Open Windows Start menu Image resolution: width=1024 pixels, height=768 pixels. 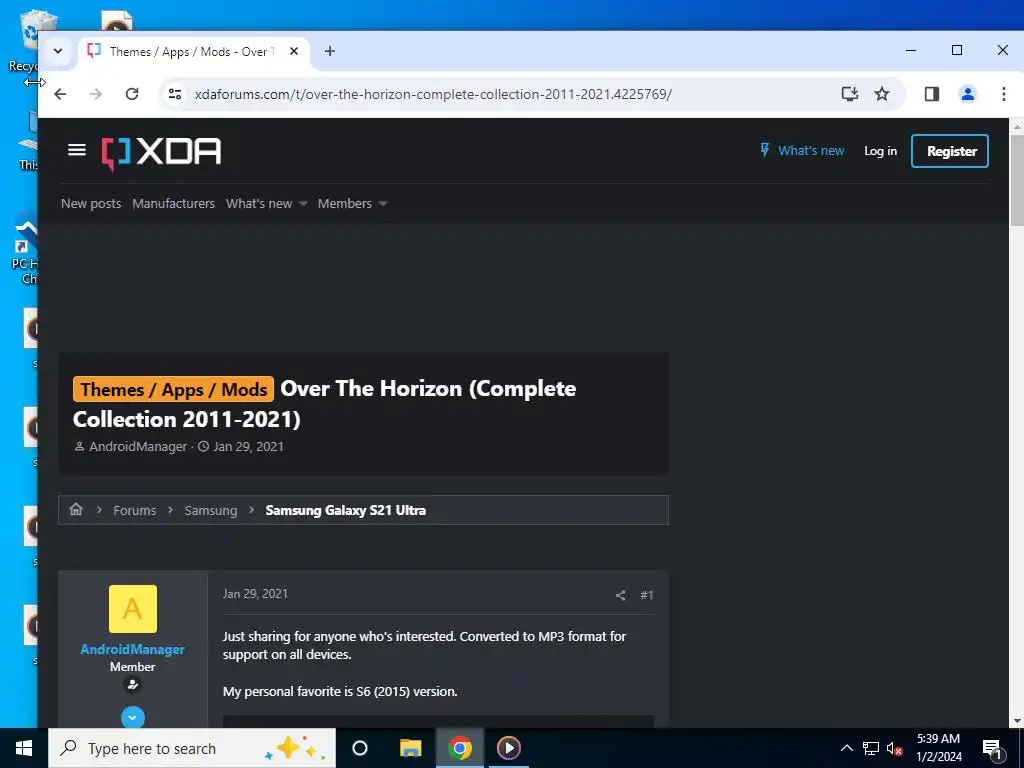(x=24, y=748)
